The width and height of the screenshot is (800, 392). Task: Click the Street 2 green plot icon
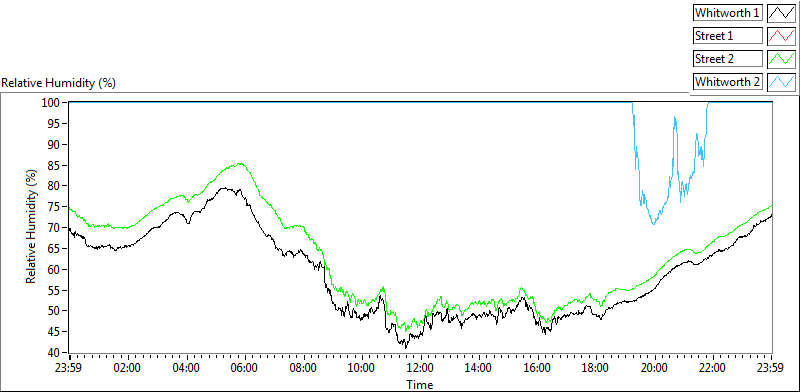pyautogui.click(x=781, y=59)
